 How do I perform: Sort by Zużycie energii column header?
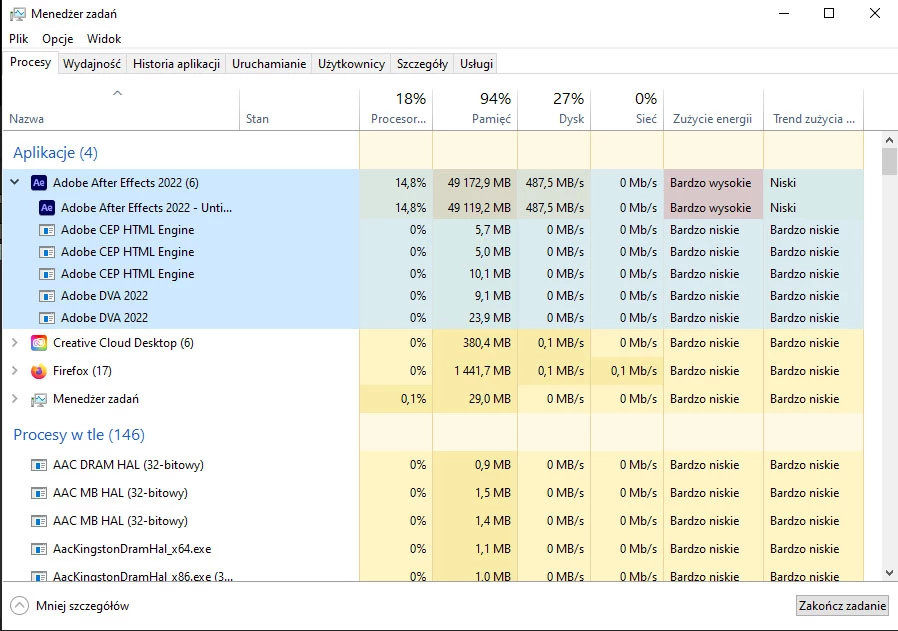tap(714, 110)
